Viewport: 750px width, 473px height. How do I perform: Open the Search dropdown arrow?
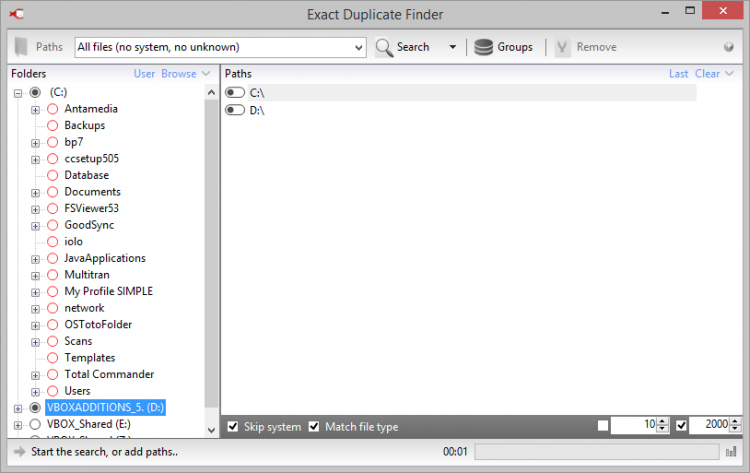[452, 47]
